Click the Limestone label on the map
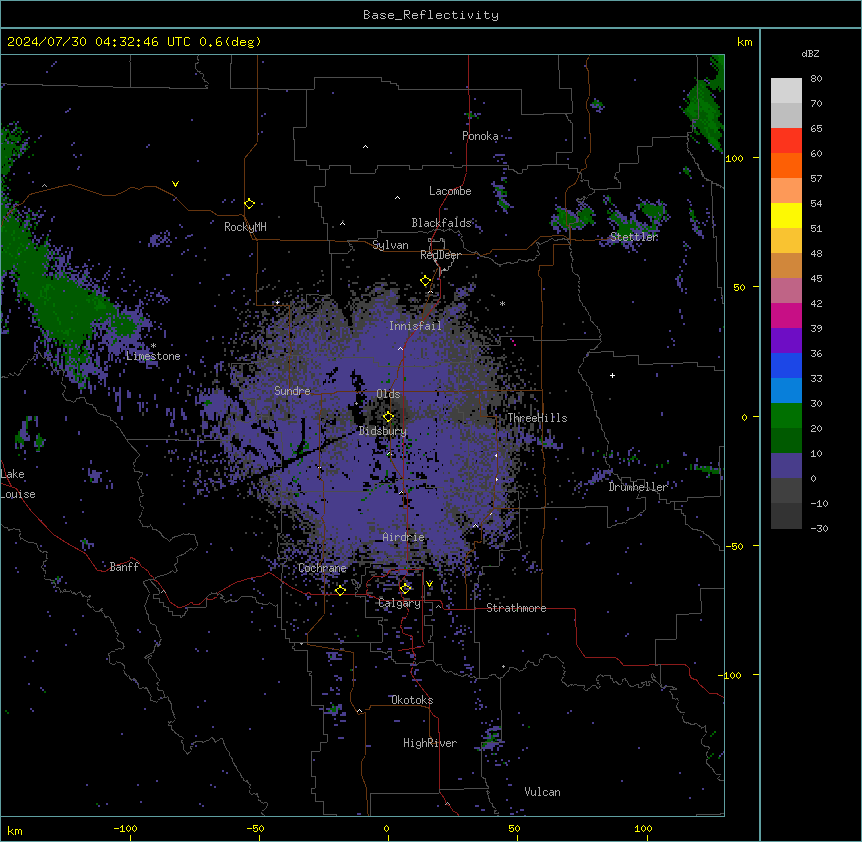Screen dimensions: 862x842 point(153,356)
